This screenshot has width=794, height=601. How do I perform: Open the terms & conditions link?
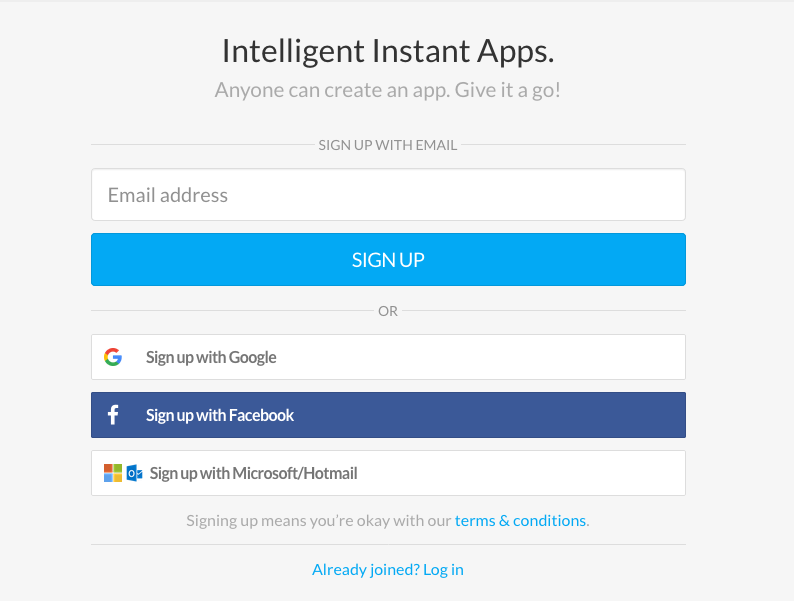coord(520,520)
